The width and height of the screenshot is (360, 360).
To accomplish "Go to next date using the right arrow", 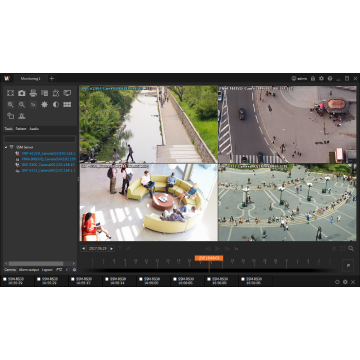I will (x=111, y=248).
